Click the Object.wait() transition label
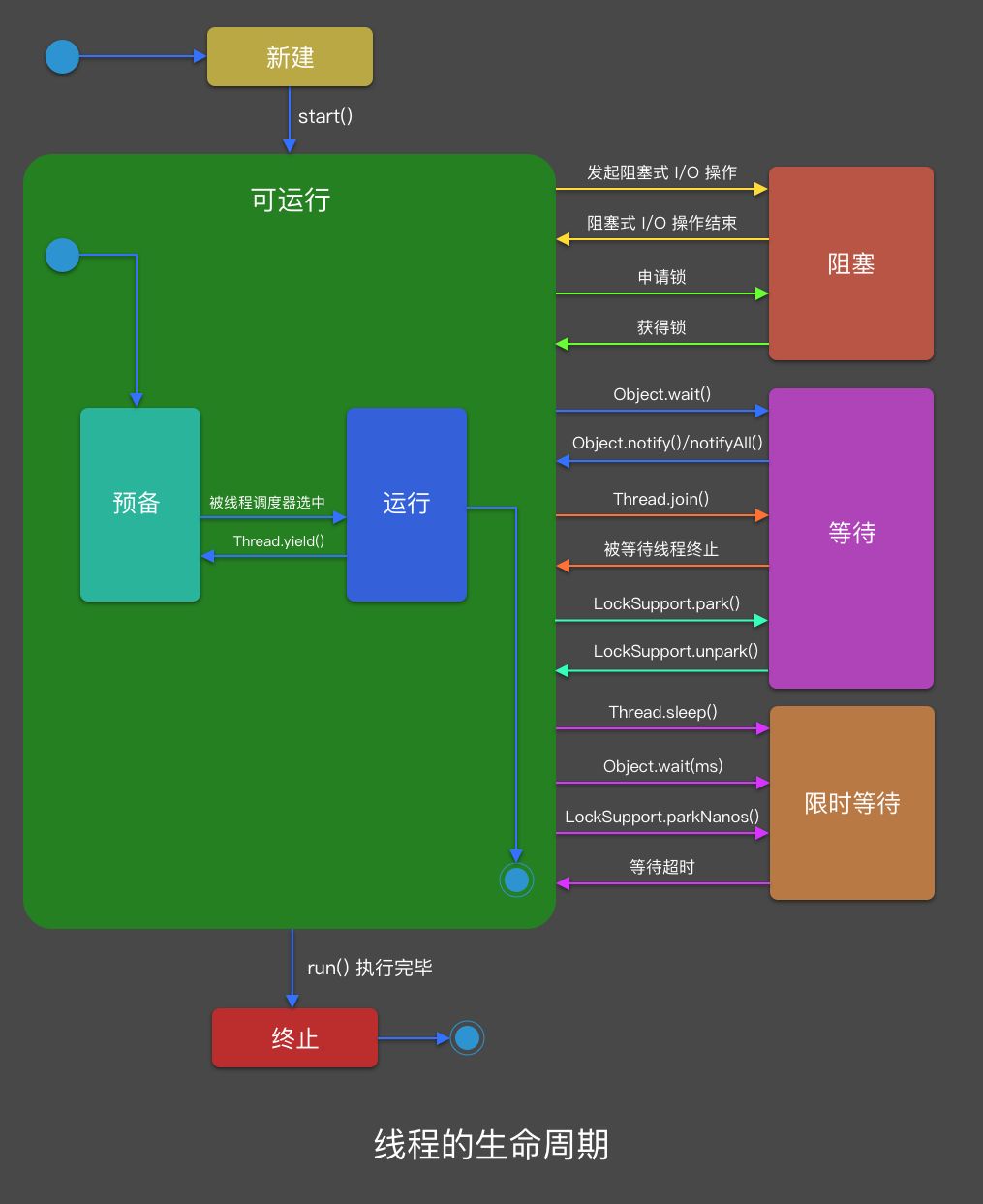This screenshot has height=1204, width=983. [662, 394]
